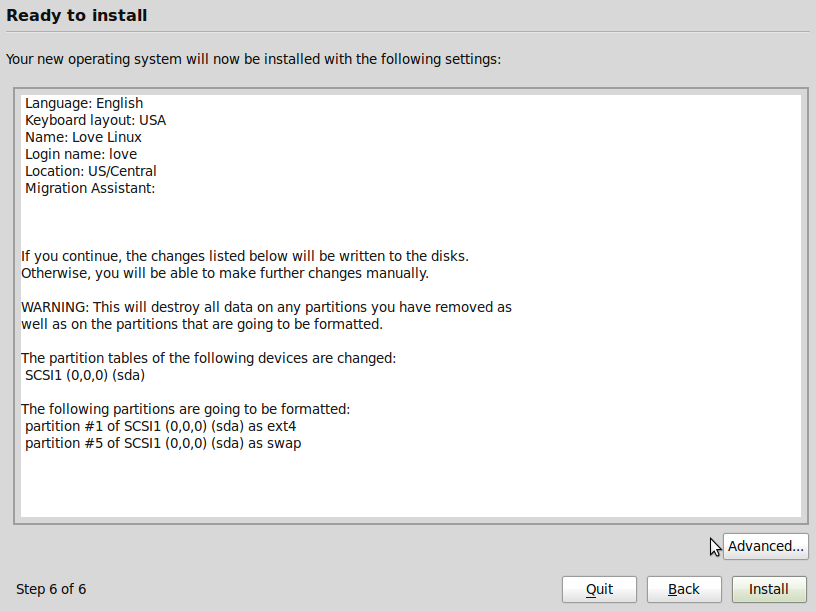
Task: Click the "following partitions are going to be formatted" line
Action: click(x=185, y=409)
